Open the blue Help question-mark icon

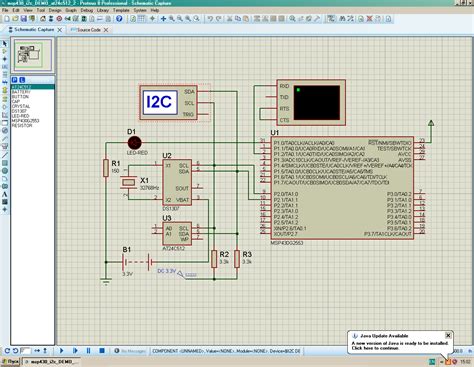click(119, 19)
